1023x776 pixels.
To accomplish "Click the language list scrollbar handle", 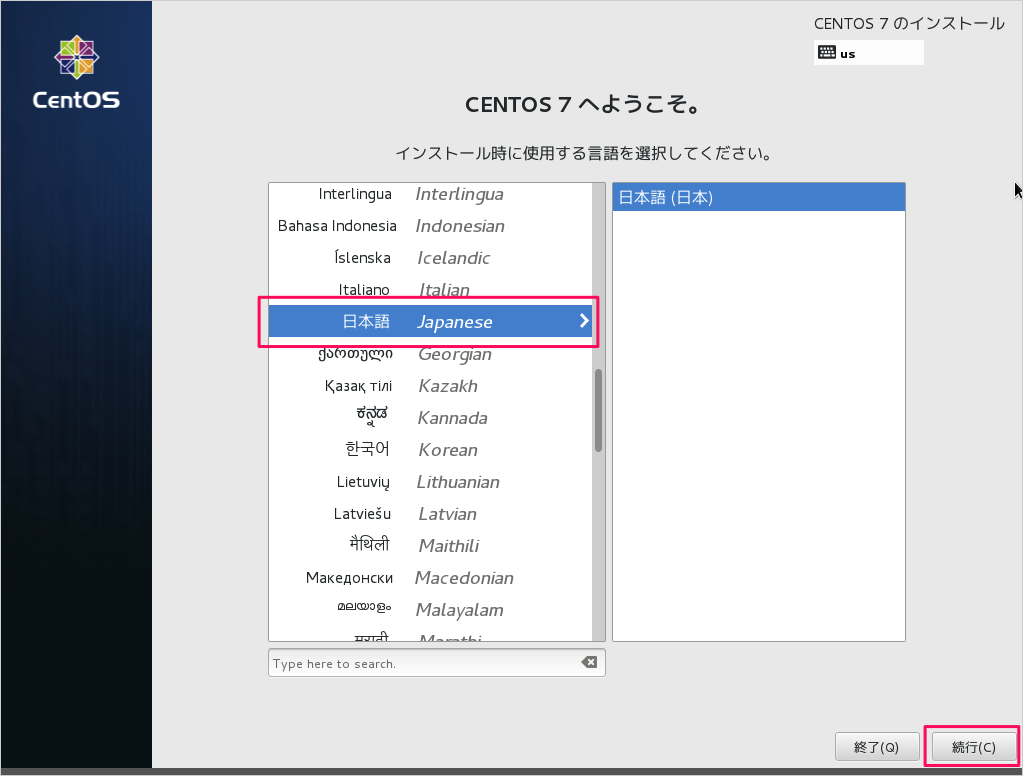I will point(598,411).
